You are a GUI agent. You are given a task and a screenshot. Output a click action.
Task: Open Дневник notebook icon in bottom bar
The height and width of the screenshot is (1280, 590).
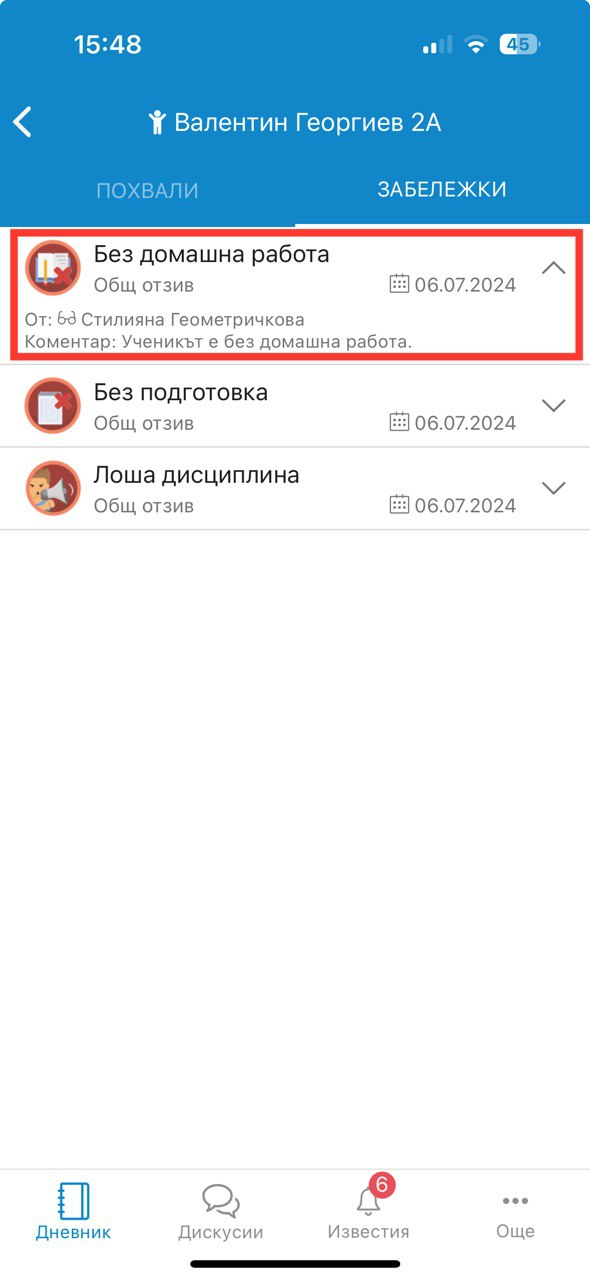click(x=73, y=1200)
